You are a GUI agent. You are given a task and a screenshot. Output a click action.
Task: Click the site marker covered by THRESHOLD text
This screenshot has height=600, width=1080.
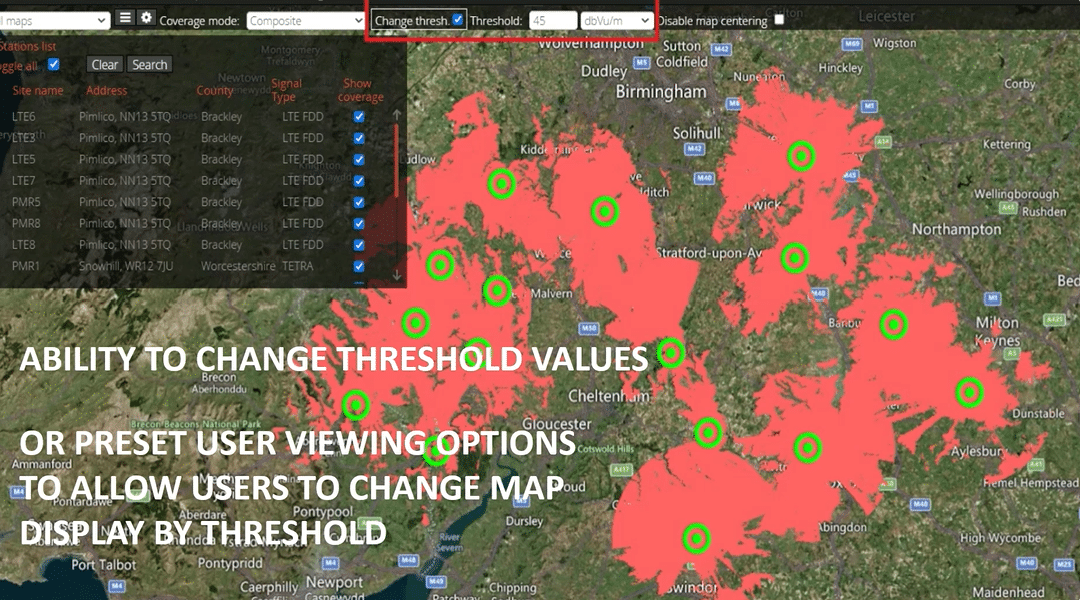(477, 351)
